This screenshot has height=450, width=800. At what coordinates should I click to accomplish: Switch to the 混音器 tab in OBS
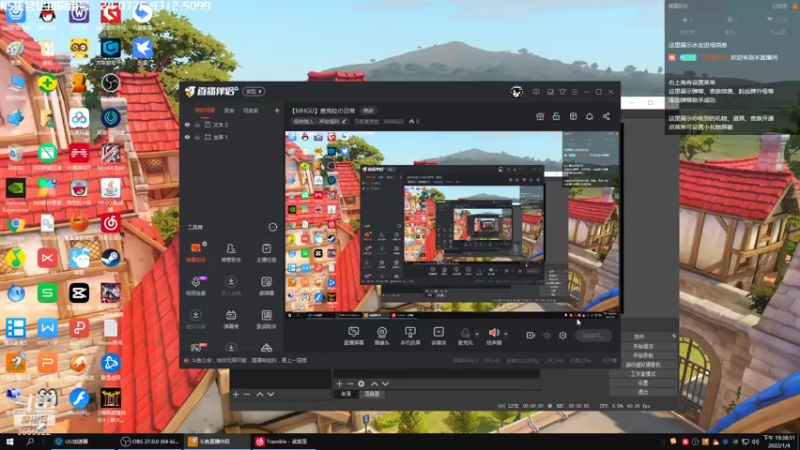(x=372, y=394)
